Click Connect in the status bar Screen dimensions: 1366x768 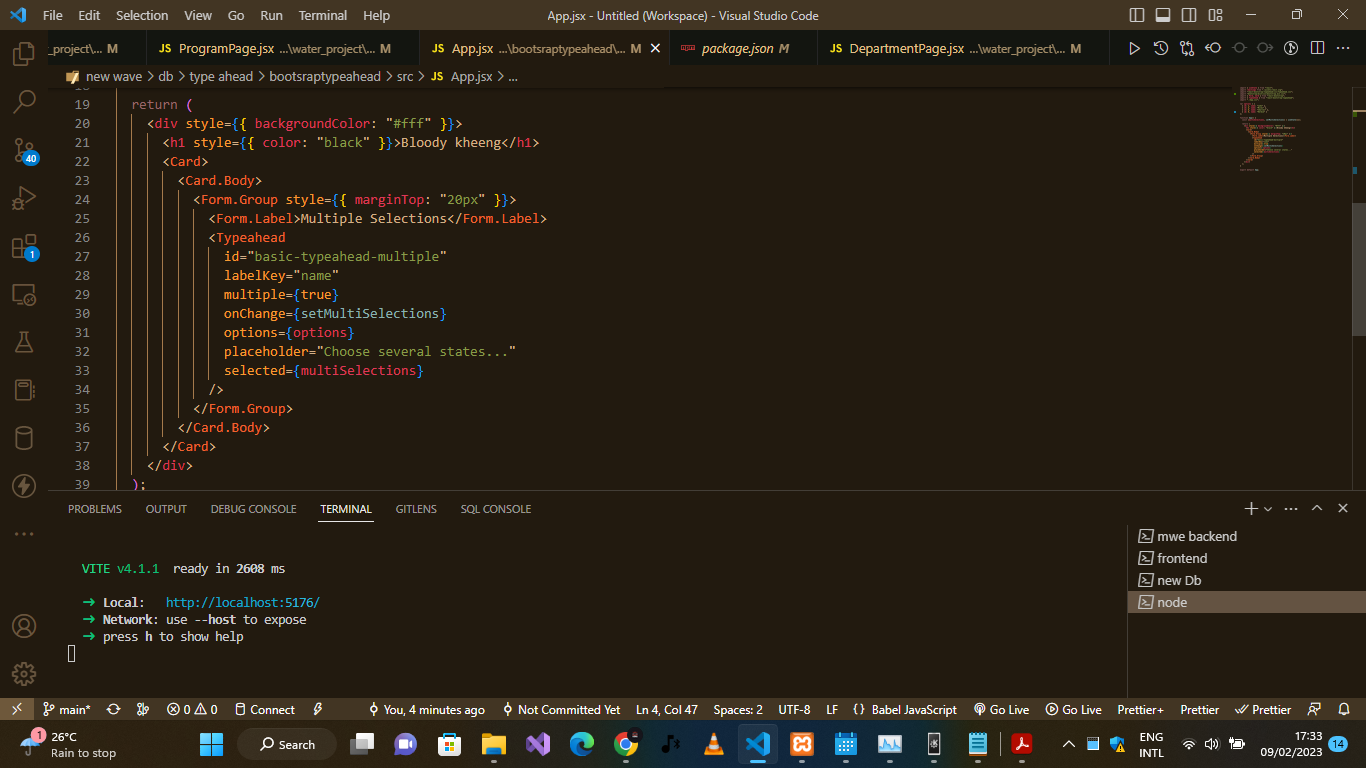point(265,709)
